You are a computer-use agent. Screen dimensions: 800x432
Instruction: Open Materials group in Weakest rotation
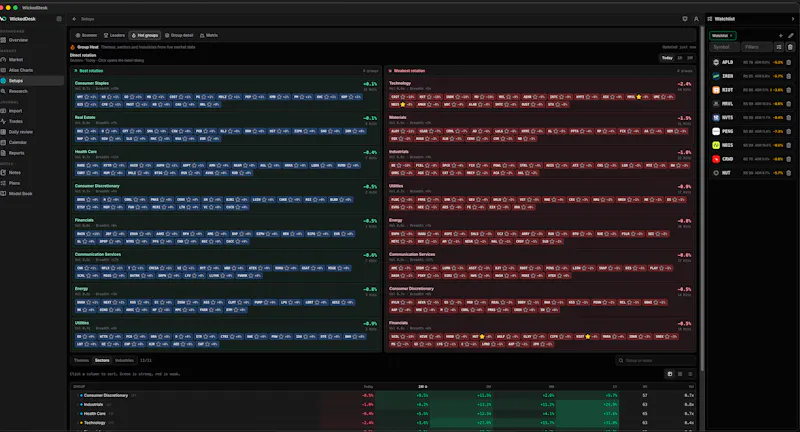tap(397, 117)
